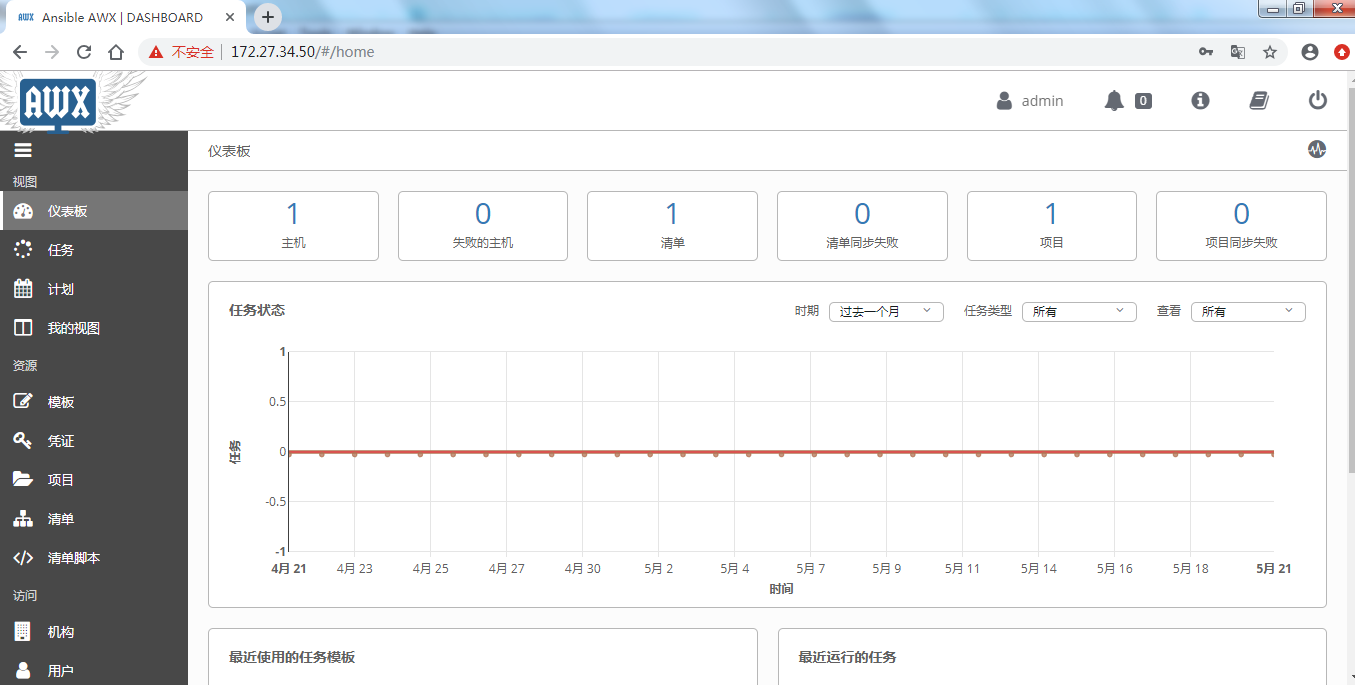
Task: Open the activity stream icon
Action: (x=1317, y=150)
